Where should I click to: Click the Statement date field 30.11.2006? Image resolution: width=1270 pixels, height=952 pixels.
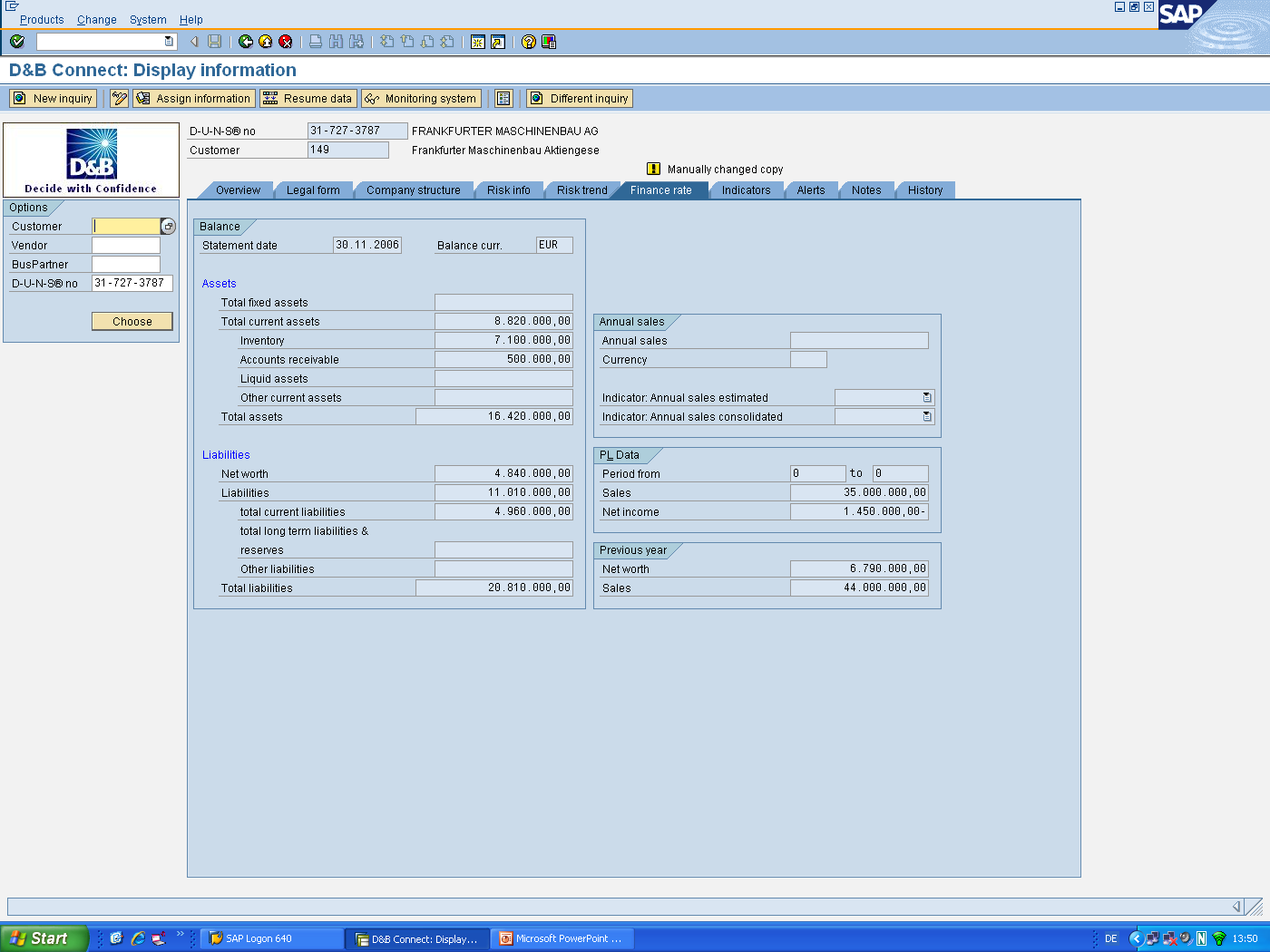[x=367, y=245]
